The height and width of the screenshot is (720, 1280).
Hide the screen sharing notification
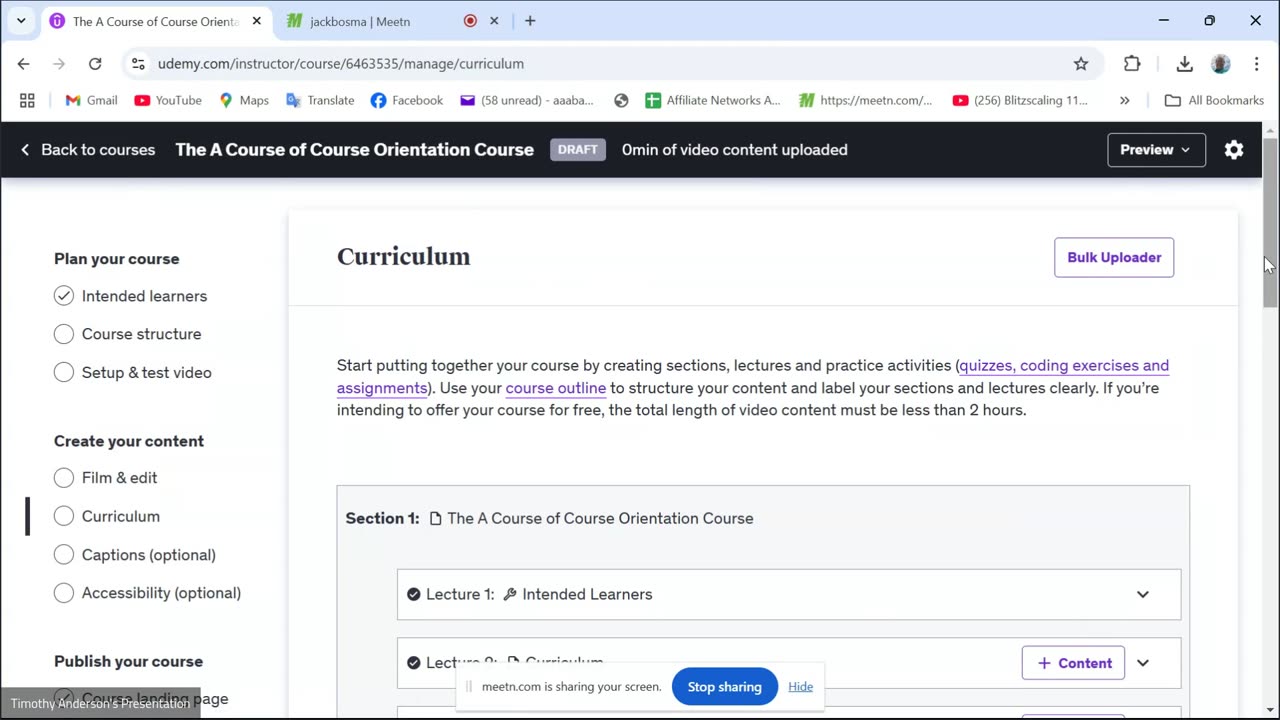pos(800,687)
